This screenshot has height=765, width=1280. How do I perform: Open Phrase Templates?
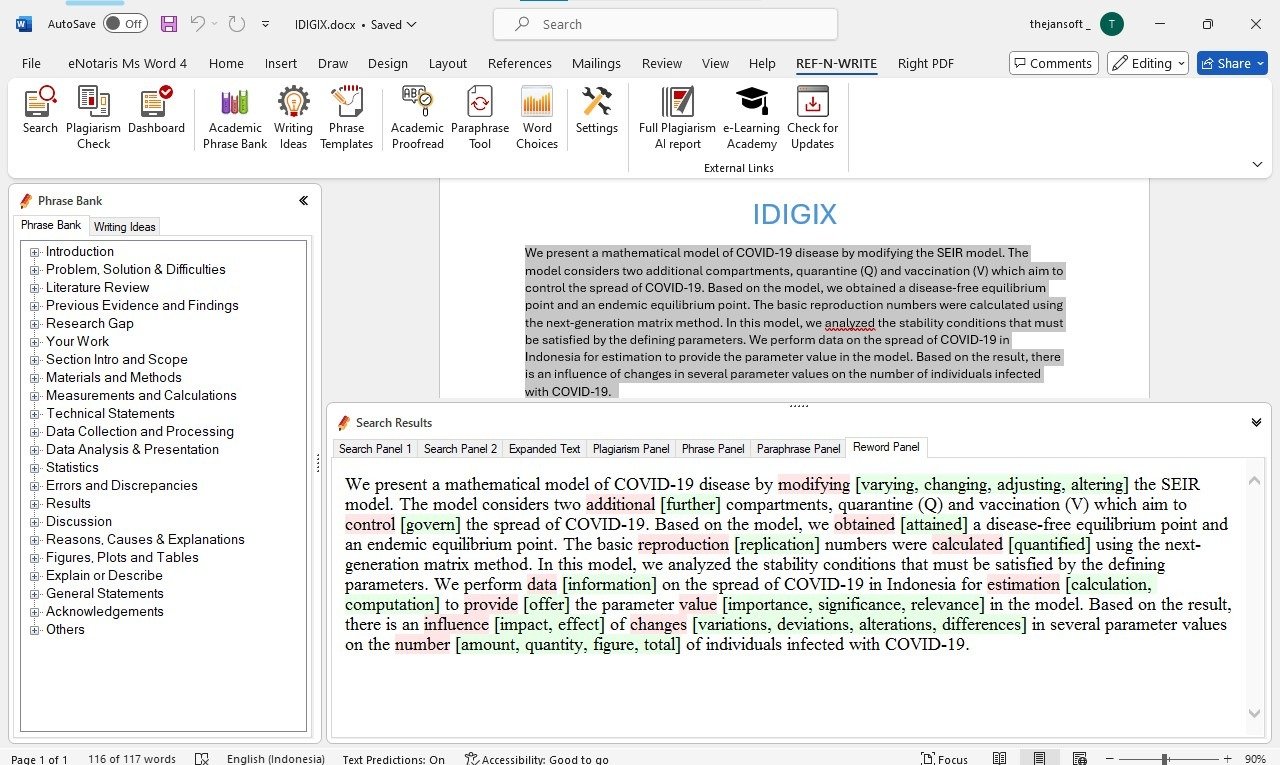[x=346, y=118]
